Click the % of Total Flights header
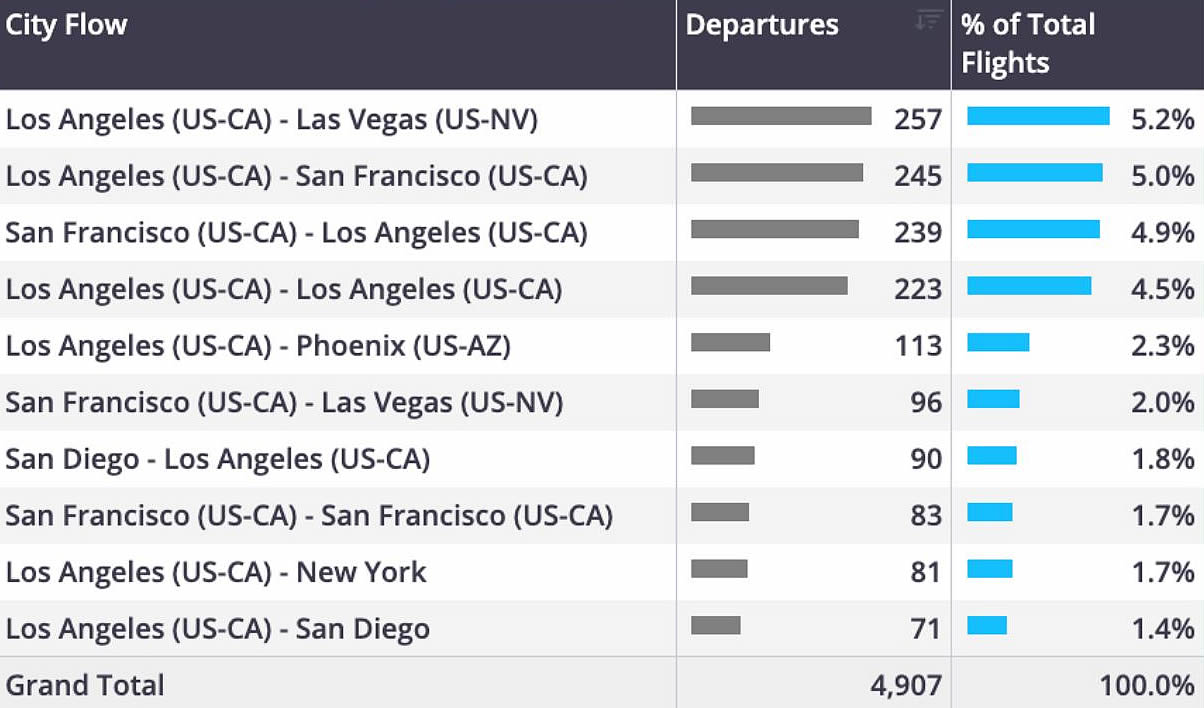Viewport: 1204px width, 708px height. click(x=1028, y=44)
